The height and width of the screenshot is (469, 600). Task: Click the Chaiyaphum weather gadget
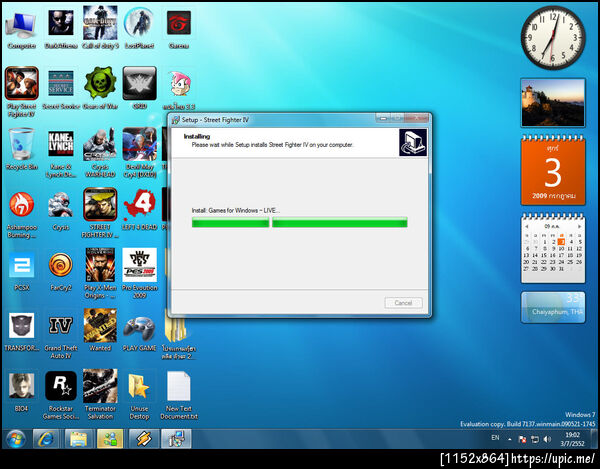click(553, 308)
